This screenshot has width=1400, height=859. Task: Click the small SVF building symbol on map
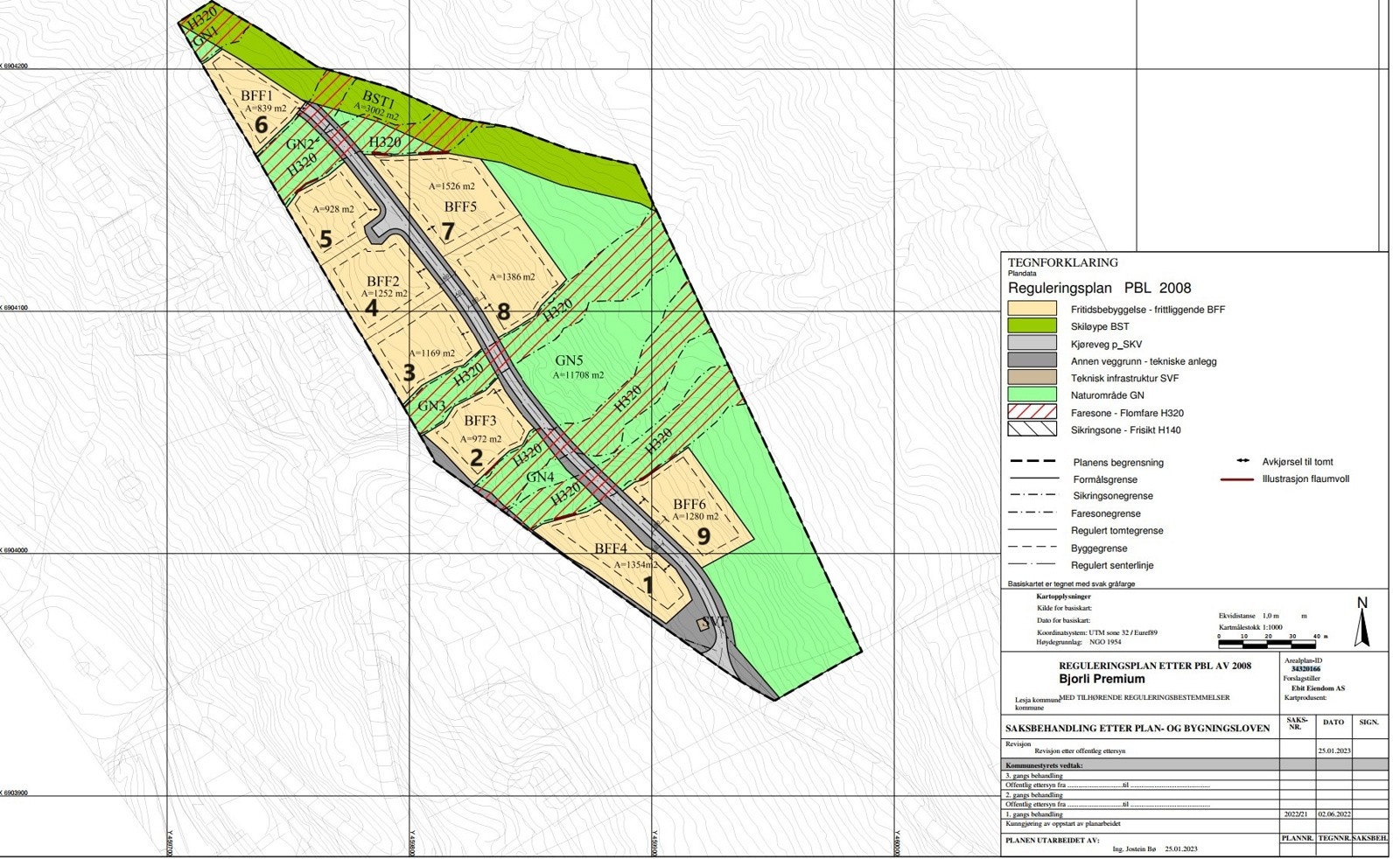[x=702, y=624]
